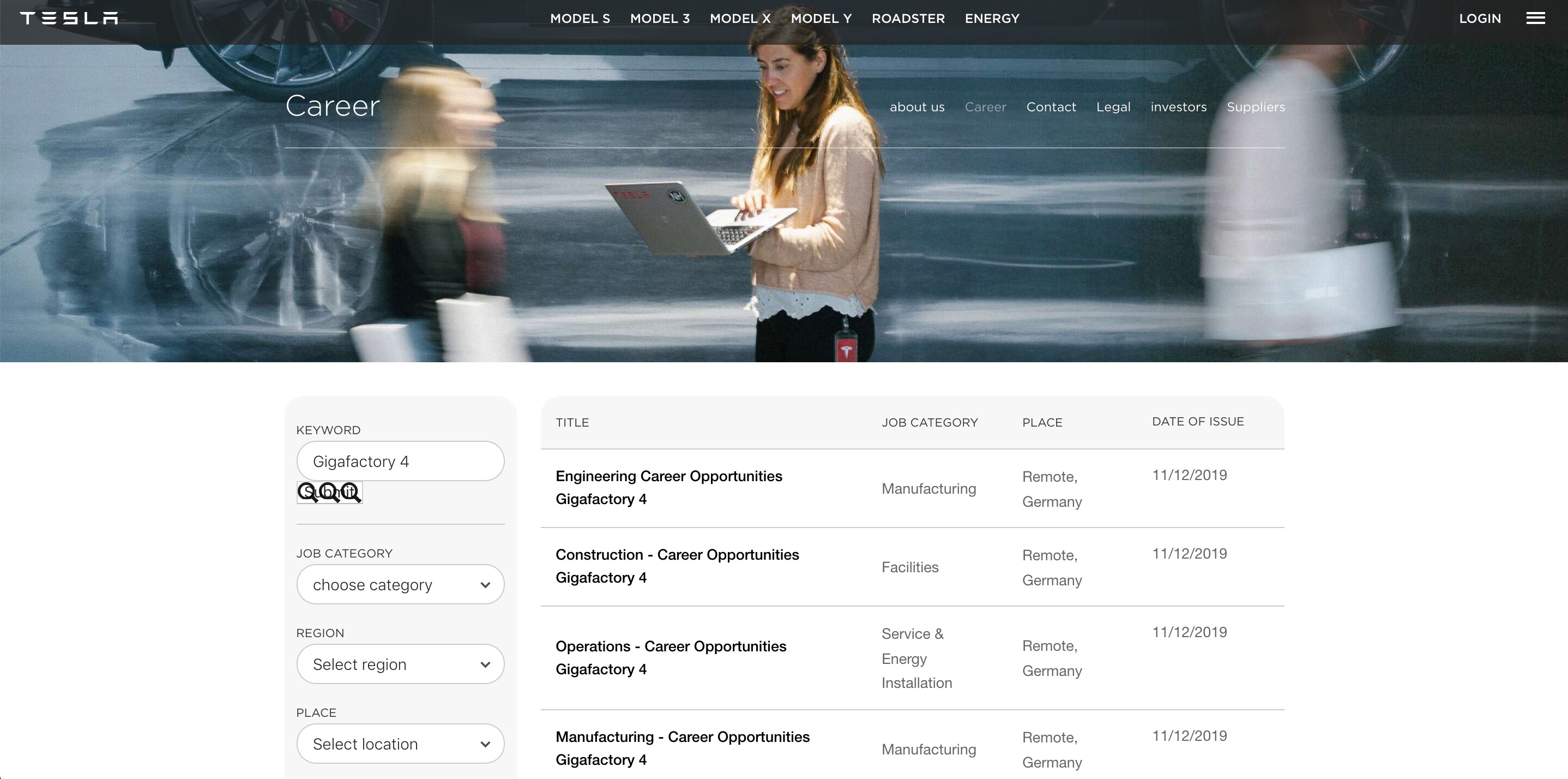The image size is (1568, 779).
Task: Switch to the Contact tab
Action: coord(1051,107)
